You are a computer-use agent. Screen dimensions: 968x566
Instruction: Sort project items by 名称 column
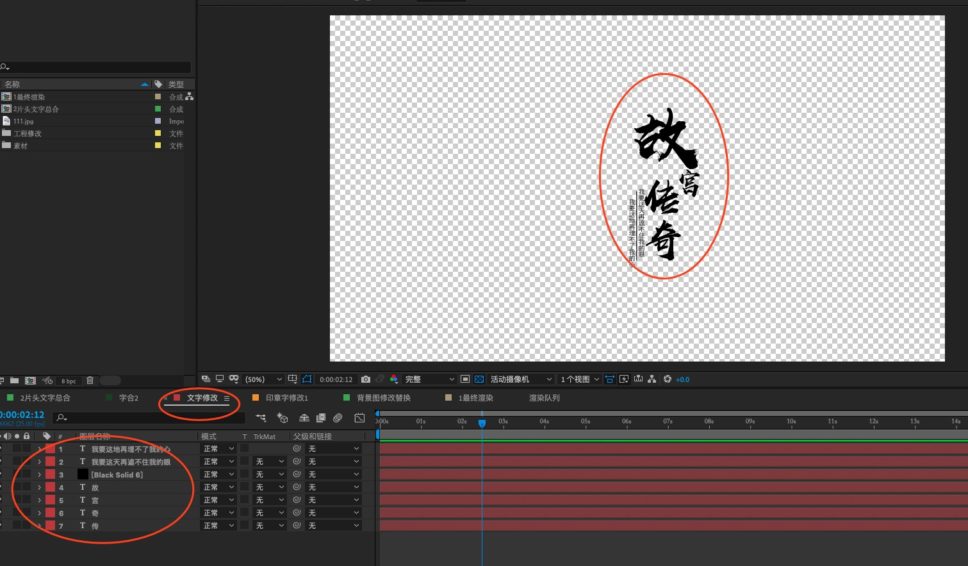[x=12, y=84]
